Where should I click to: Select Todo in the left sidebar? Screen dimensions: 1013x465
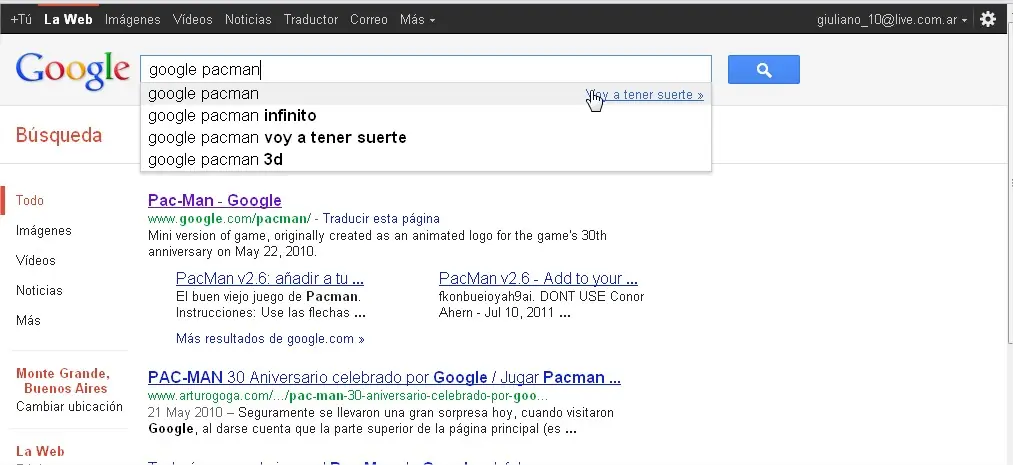30,200
